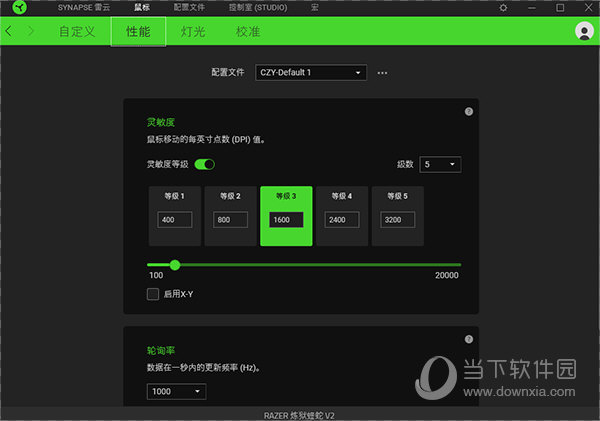Switch to the 校准 tab

point(248,31)
